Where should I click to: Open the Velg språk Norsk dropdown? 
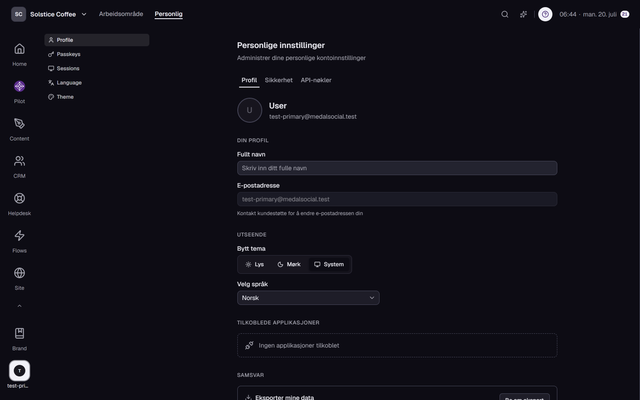tap(308, 298)
